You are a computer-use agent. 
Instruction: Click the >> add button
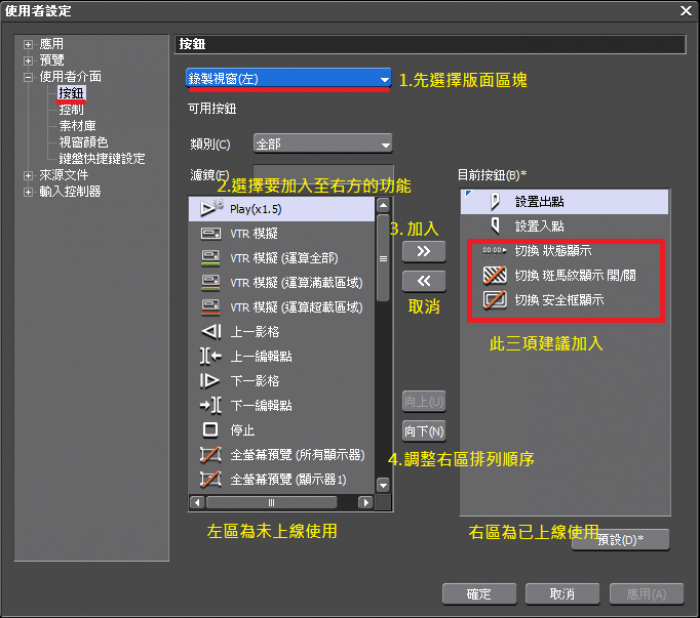pyautogui.click(x=423, y=252)
